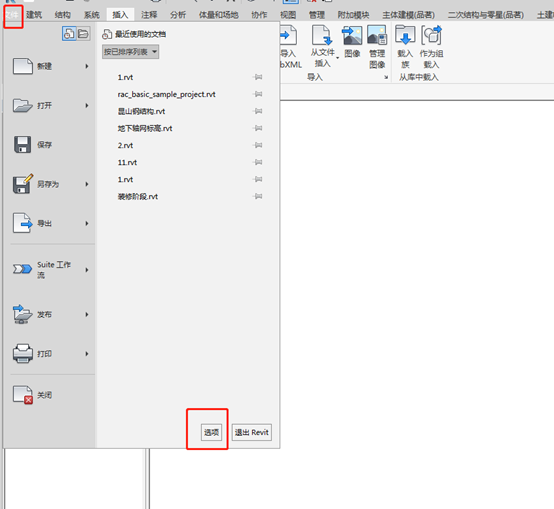The height and width of the screenshot is (509, 554).
Task: Switch to the 建筑 ribbon tab
Action: pos(34,15)
